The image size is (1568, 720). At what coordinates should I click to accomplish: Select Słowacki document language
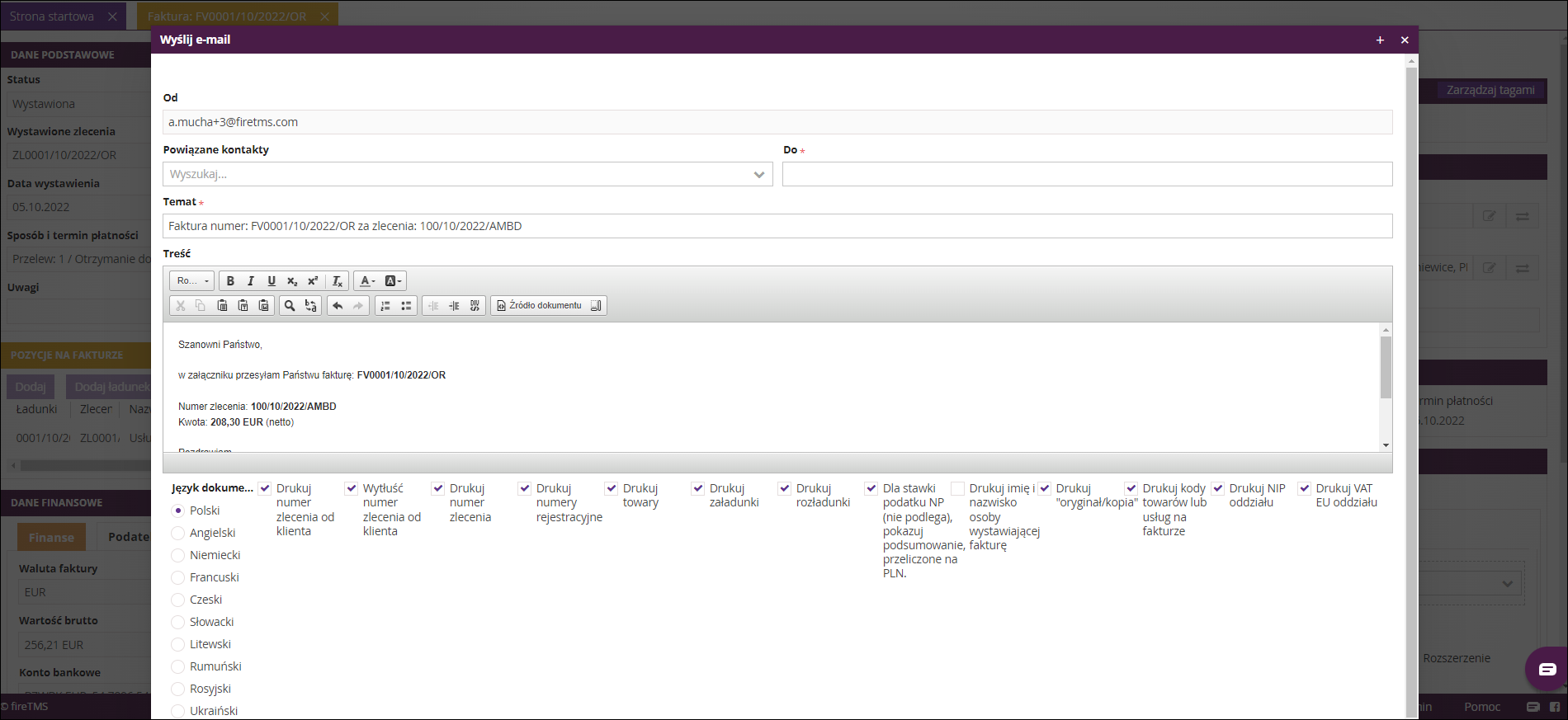tap(177, 622)
